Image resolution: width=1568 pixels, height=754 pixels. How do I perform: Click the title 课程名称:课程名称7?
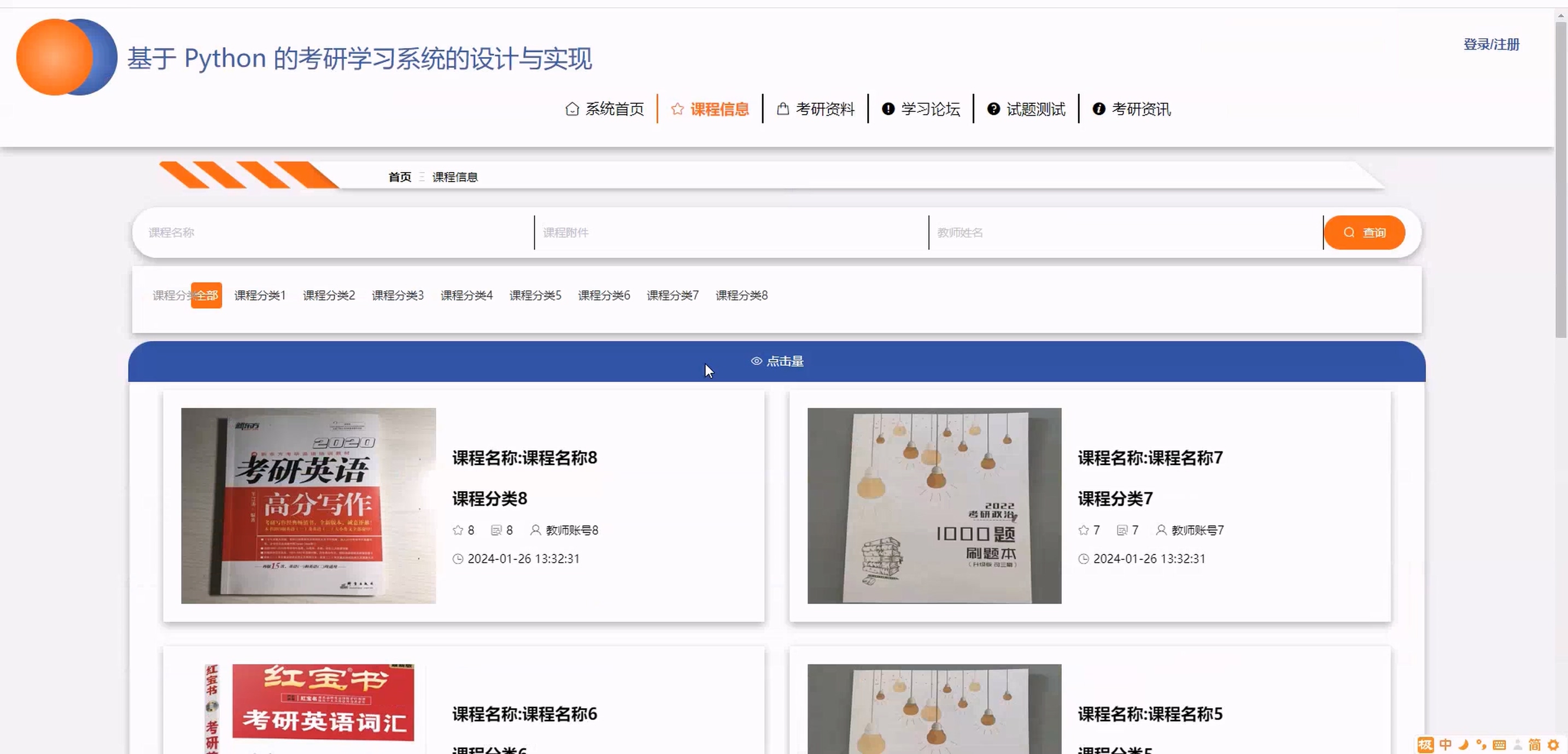(1150, 458)
